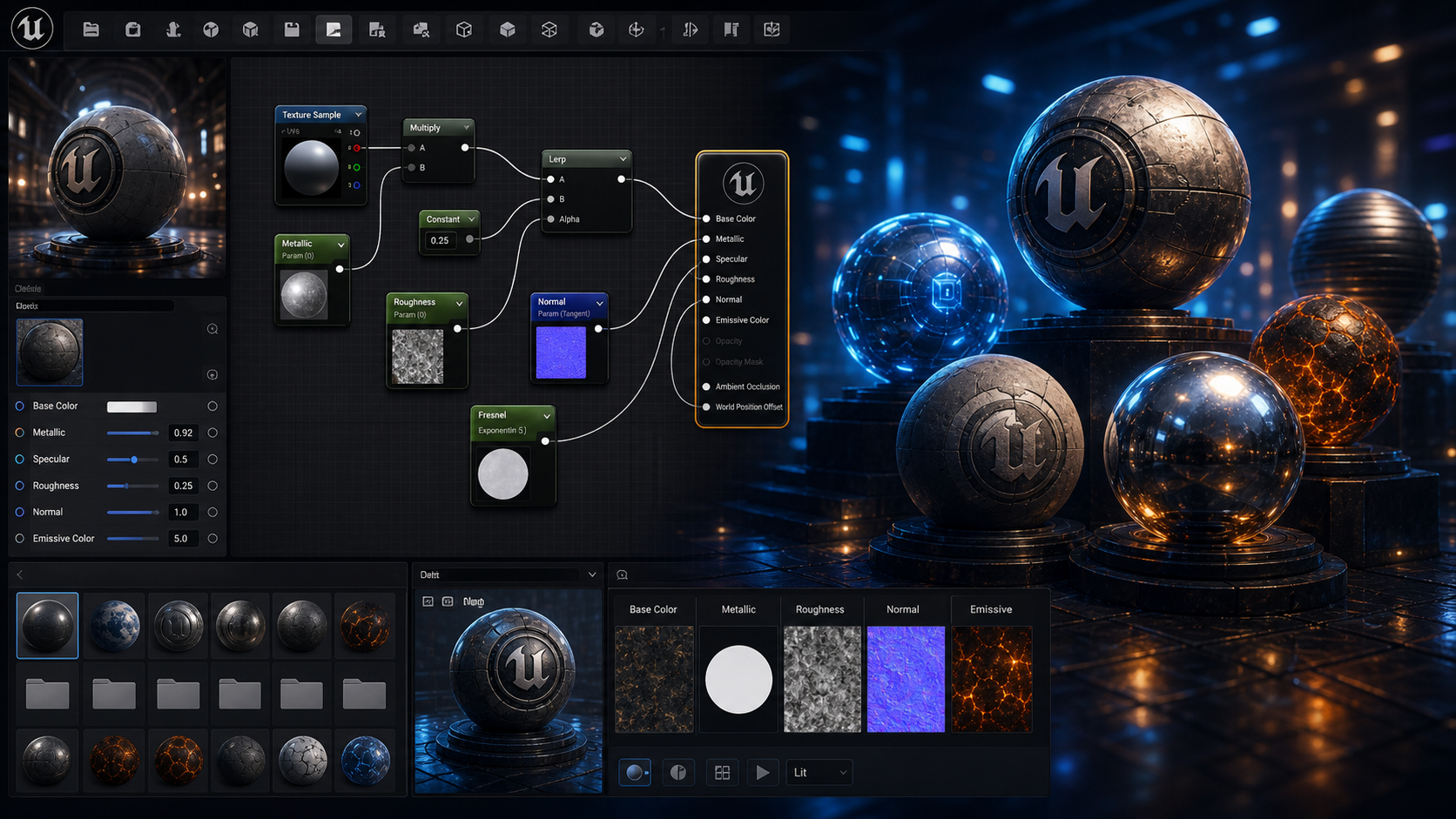This screenshot has height=819, width=1456.
Task: Click the align panels toolbar icon
Action: 731,30
